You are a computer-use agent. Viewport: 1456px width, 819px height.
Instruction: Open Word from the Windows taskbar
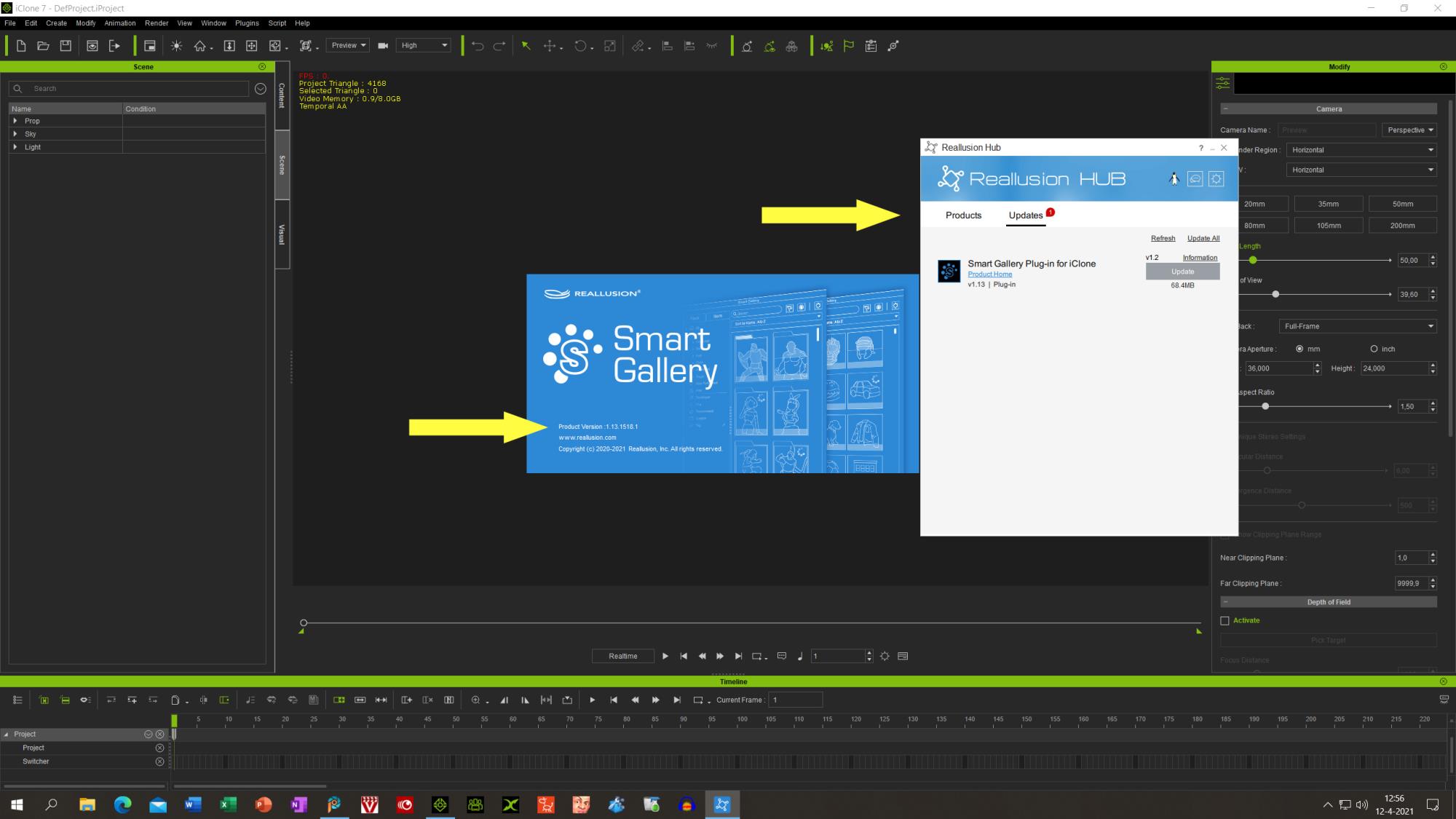pyautogui.click(x=193, y=804)
